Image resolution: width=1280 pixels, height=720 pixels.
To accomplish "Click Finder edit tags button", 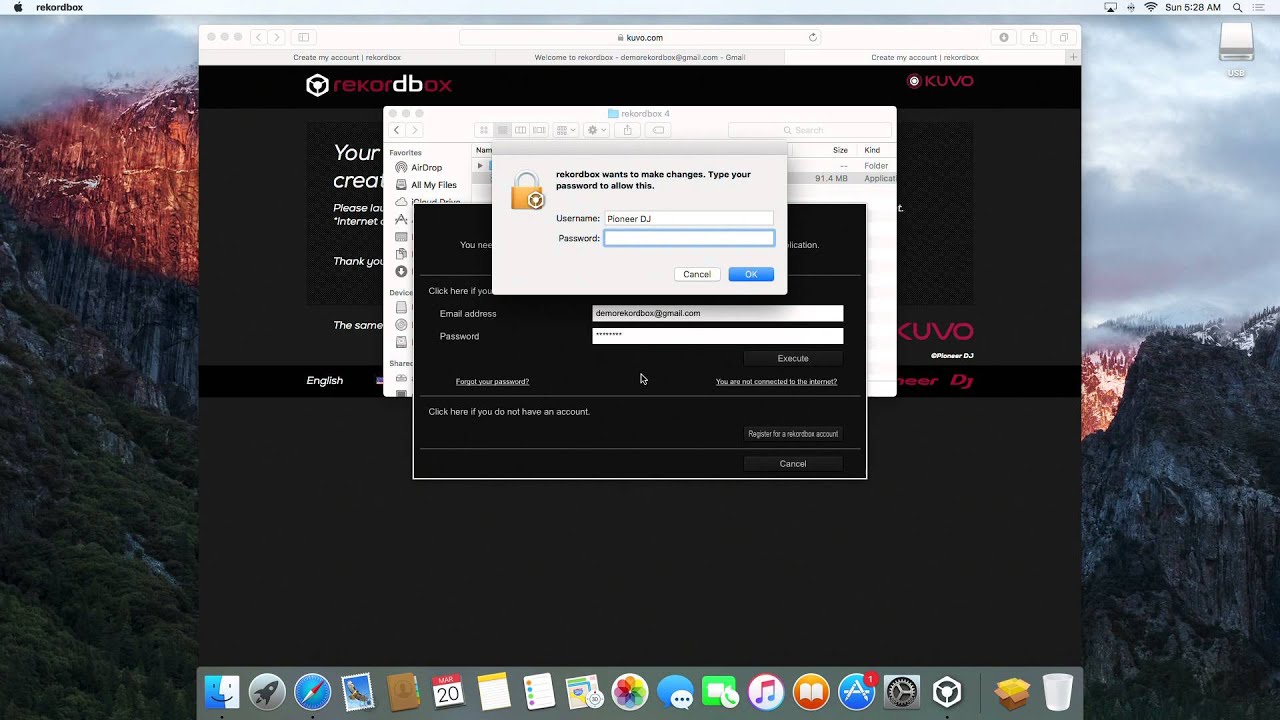I will 659,130.
